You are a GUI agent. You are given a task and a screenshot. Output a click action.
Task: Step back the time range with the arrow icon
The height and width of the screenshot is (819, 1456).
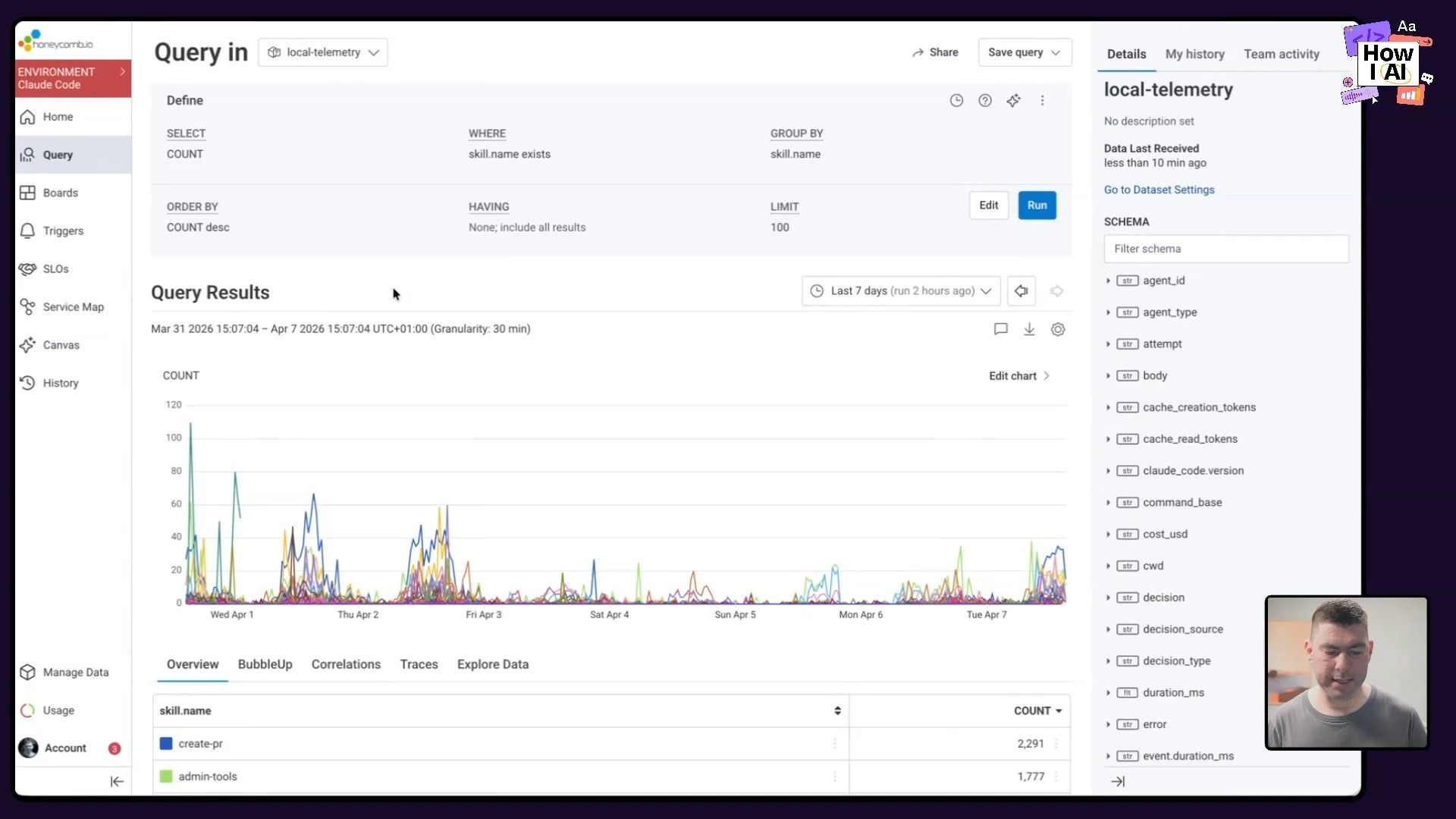(1021, 291)
